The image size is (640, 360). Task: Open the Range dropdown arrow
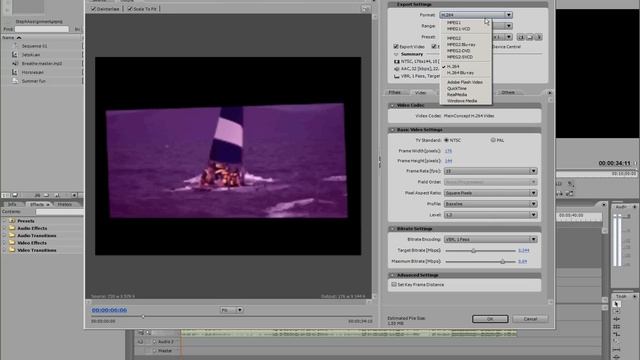pyautogui.click(x=509, y=26)
